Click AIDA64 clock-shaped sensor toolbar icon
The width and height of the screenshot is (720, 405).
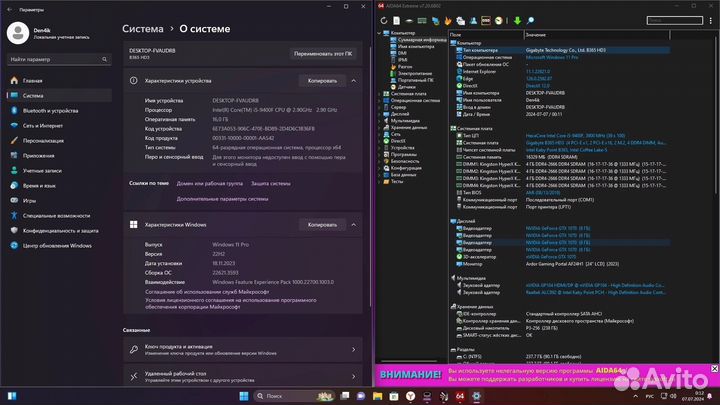pos(499,21)
